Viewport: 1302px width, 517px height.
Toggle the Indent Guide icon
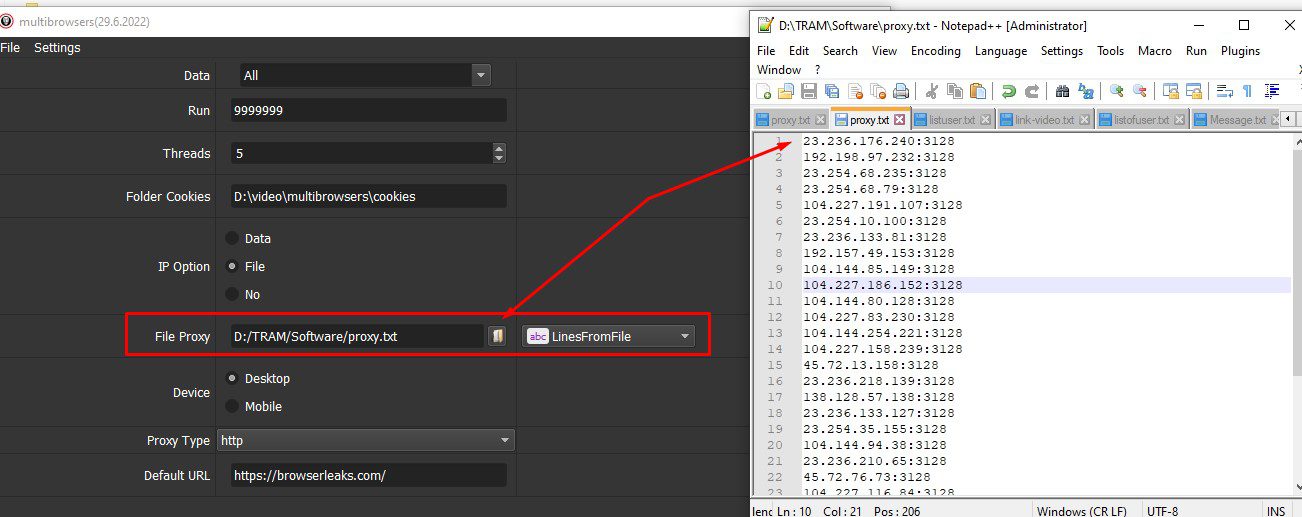coord(1271,91)
